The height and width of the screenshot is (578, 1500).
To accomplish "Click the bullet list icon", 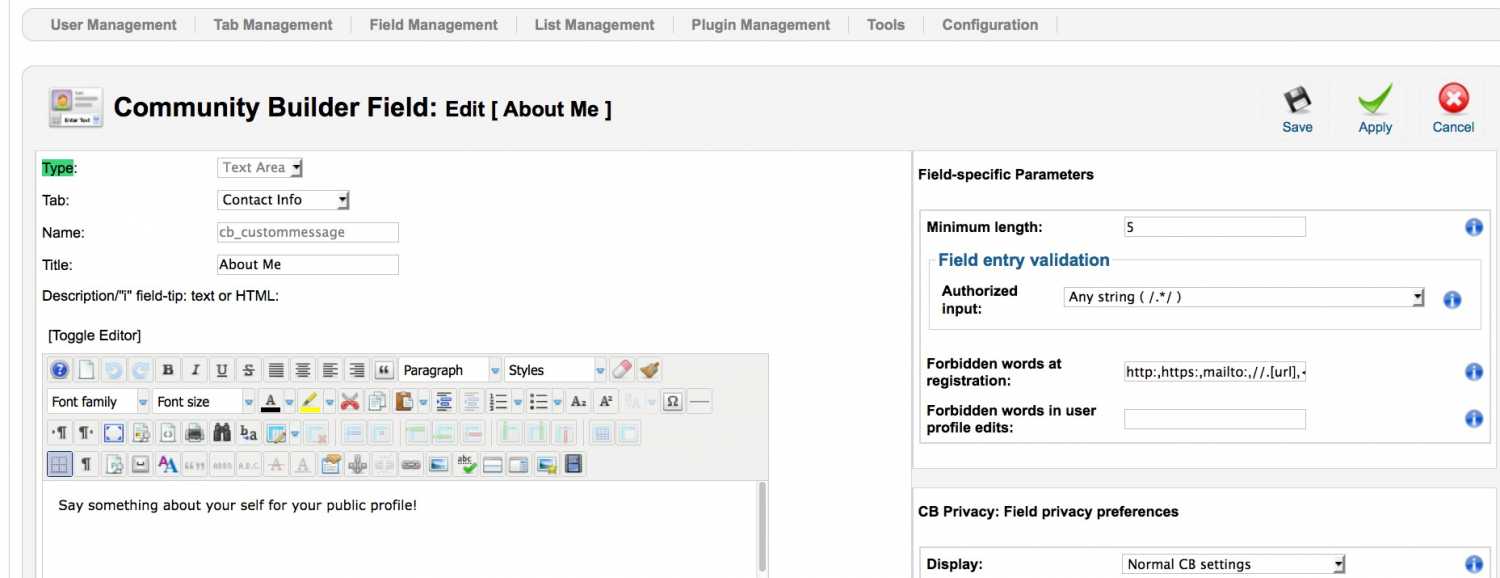I will tap(538, 402).
